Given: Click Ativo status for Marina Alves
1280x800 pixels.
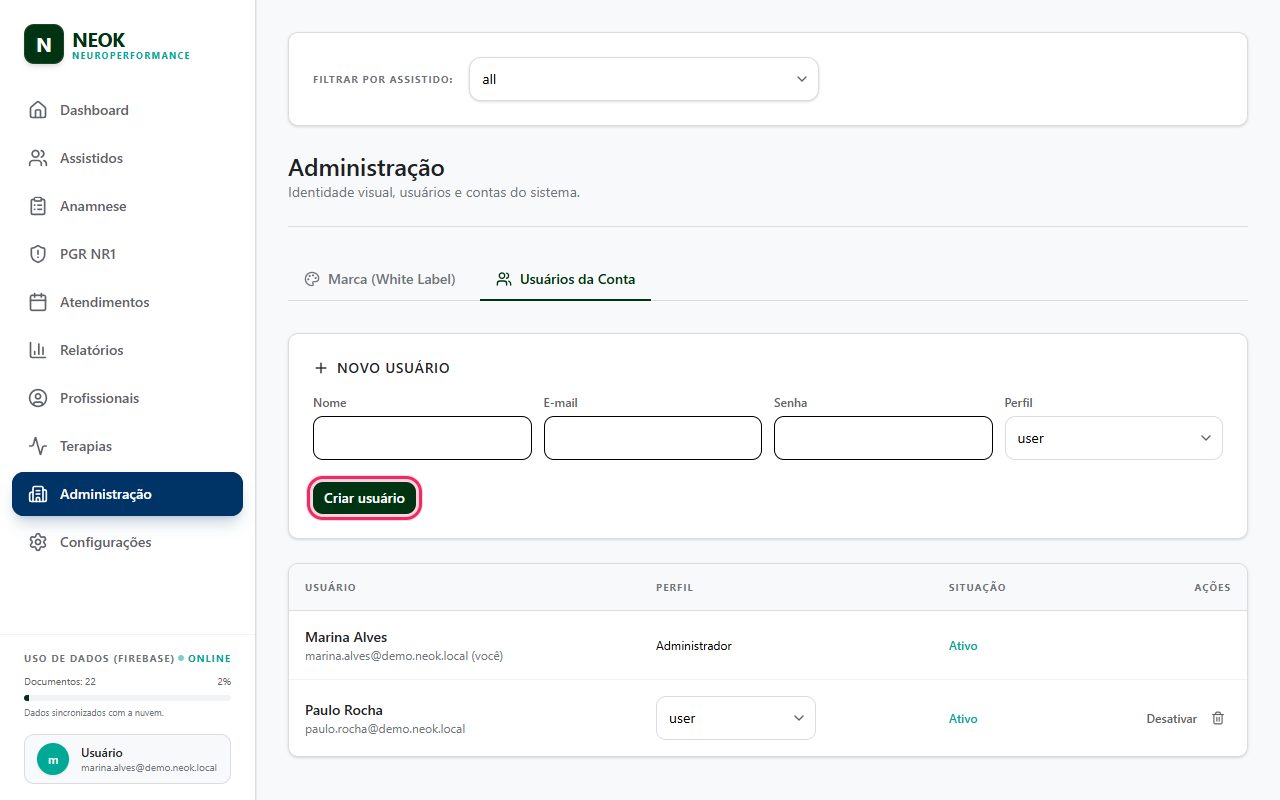Looking at the screenshot, I should (963, 646).
